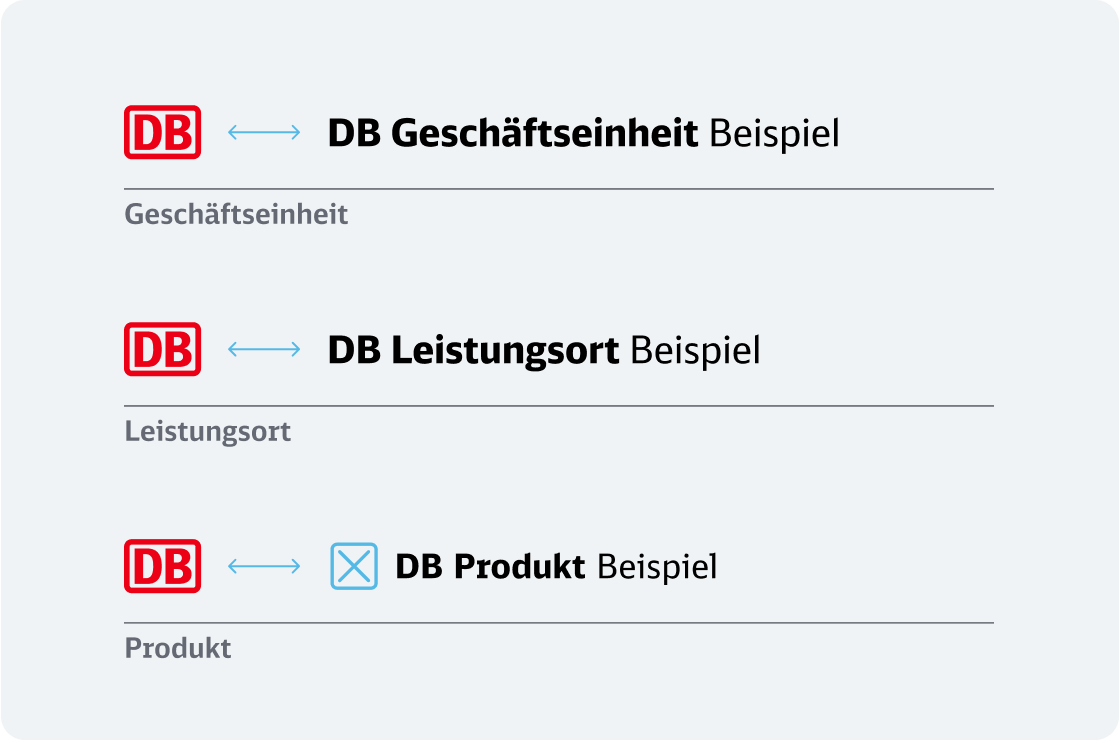Click the DB logo beside Leistungsort
This screenshot has height=740, width=1119.
coord(163,349)
